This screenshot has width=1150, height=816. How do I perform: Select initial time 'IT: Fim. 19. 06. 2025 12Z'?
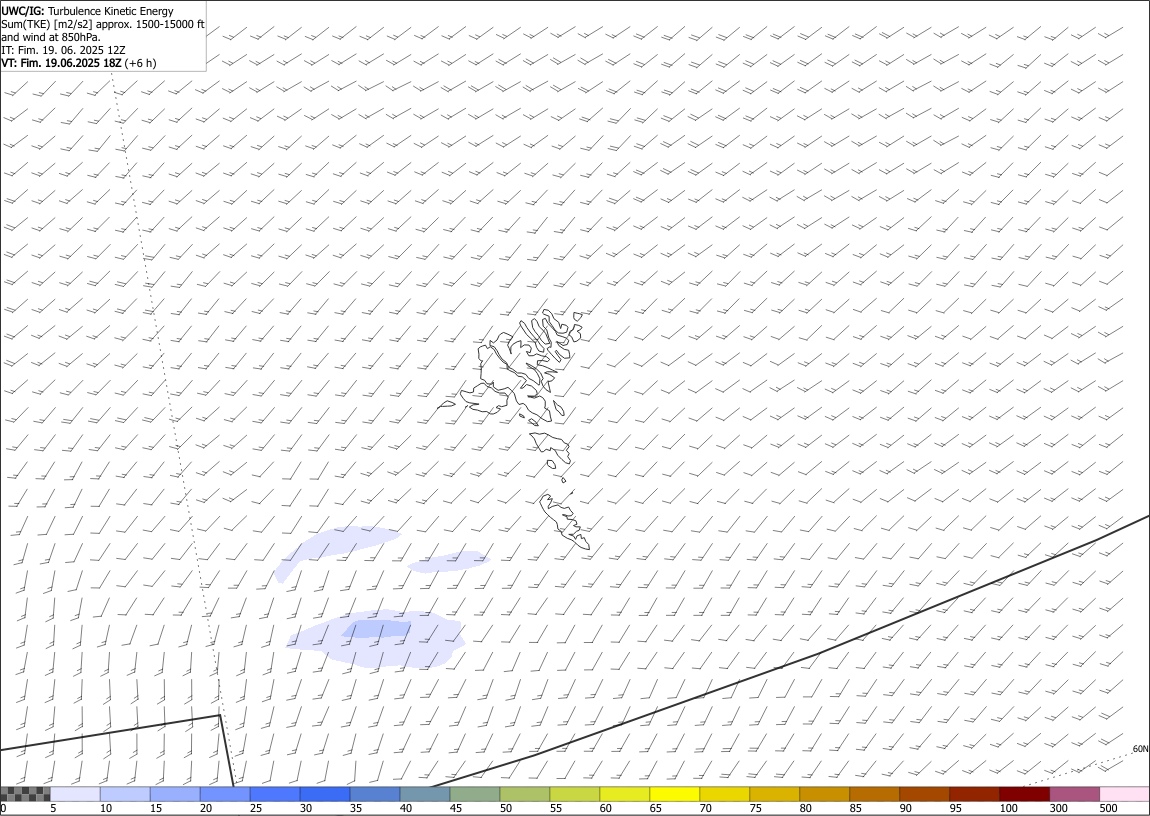(64, 50)
